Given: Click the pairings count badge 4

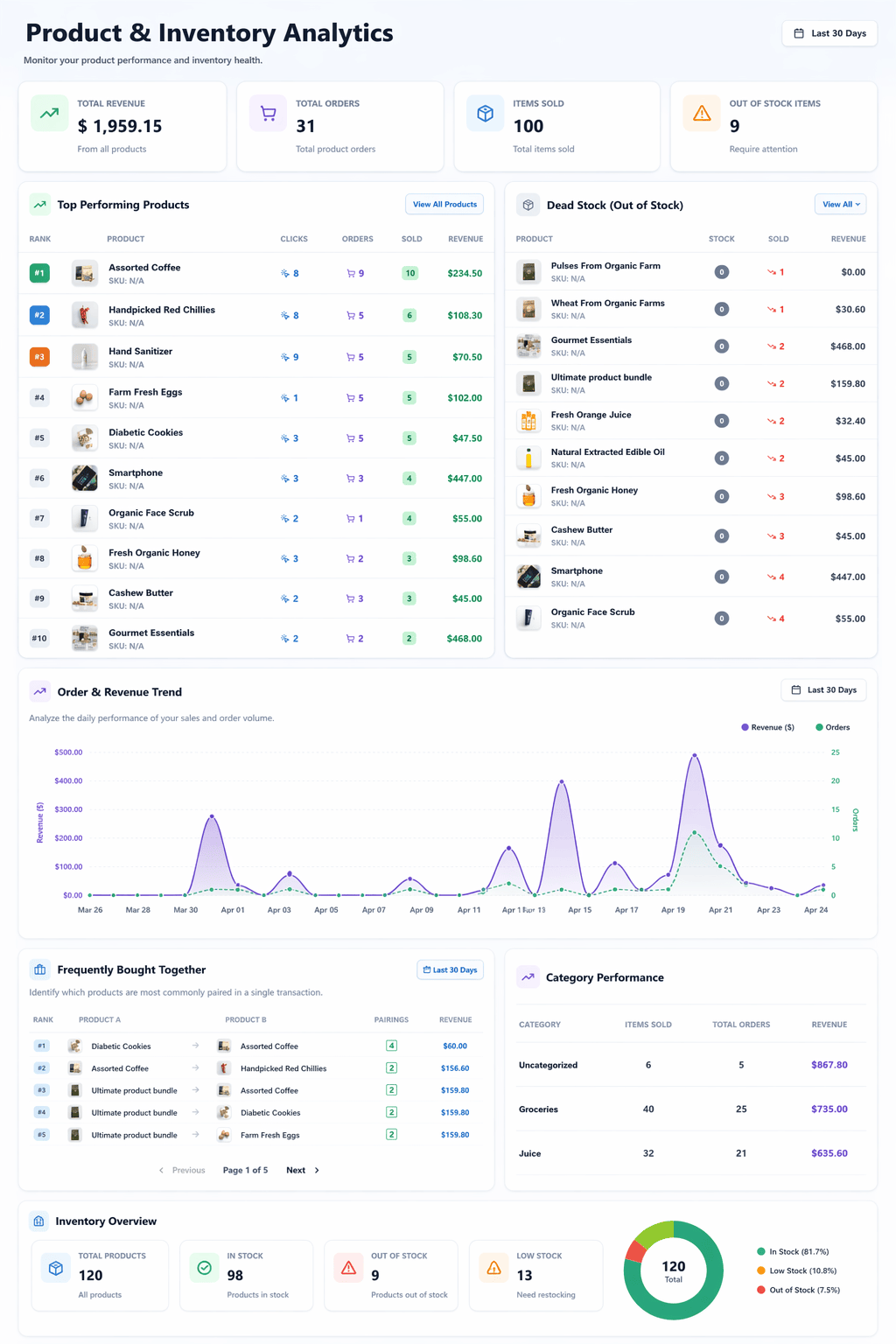Looking at the screenshot, I should point(391,1046).
